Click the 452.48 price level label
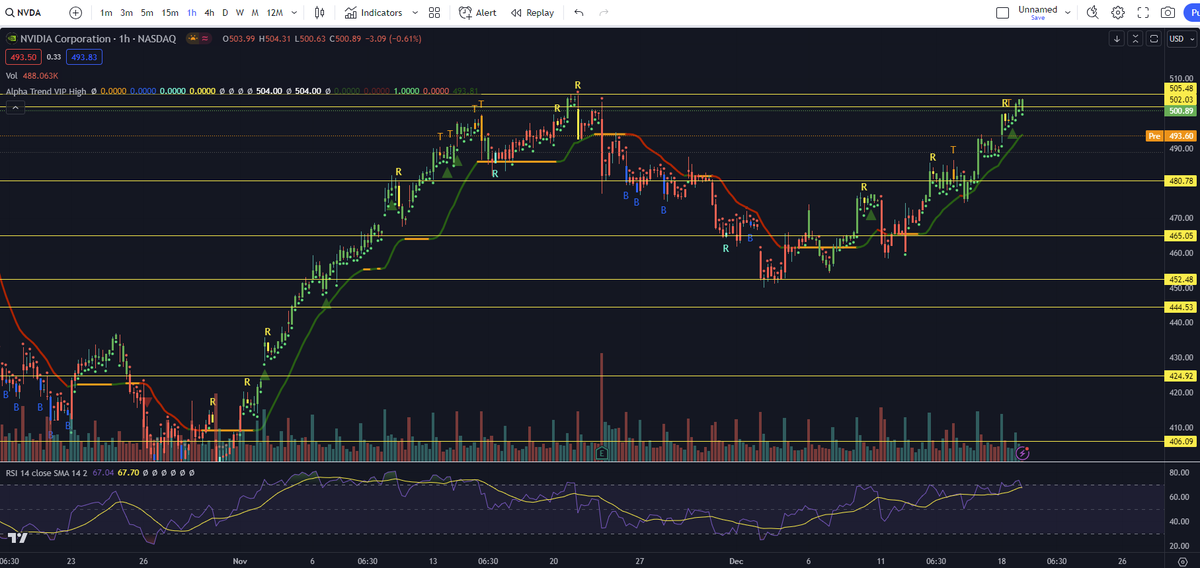This screenshot has width=1200, height=568. (x=1181, y=280)
